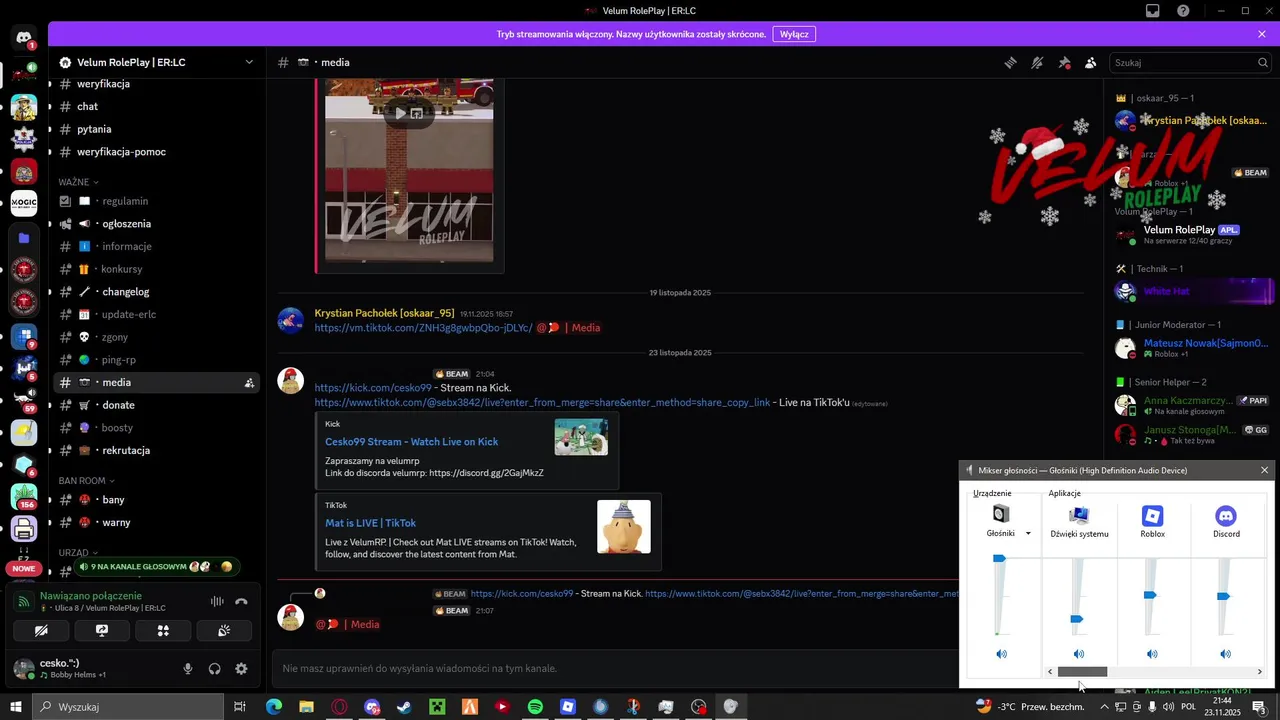
Task: Open activities button in voice panel
Action: (x=163, y=631)
